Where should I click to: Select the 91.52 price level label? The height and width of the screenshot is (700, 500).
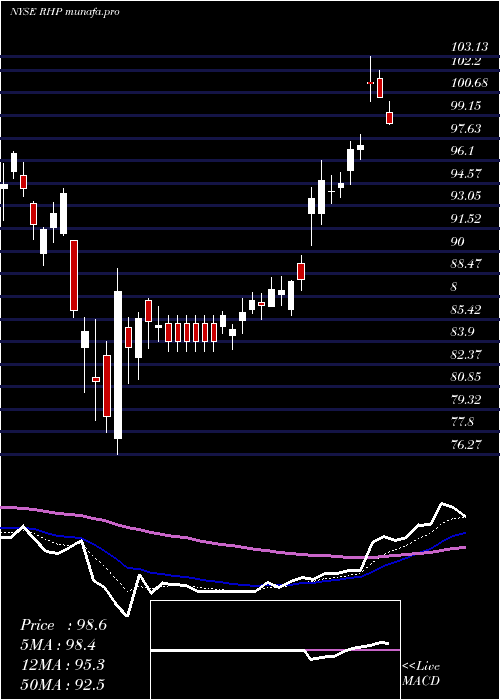point(467,219)
